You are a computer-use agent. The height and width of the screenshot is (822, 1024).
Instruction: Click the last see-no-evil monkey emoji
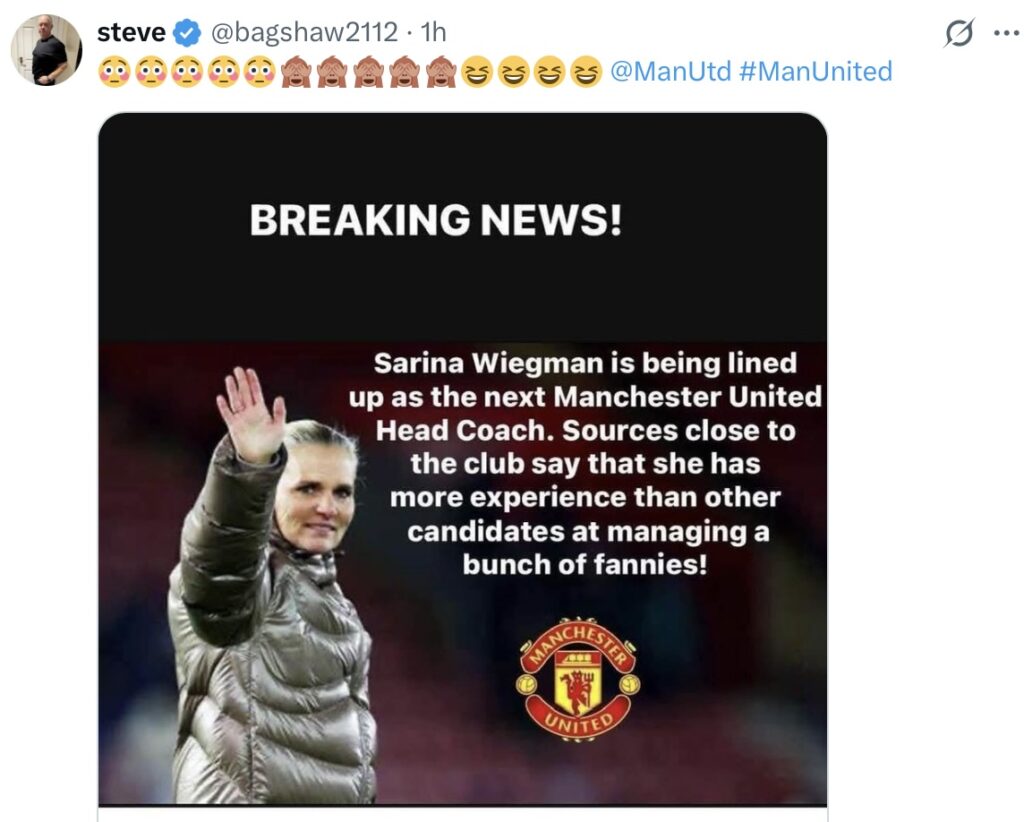(441, 72)
